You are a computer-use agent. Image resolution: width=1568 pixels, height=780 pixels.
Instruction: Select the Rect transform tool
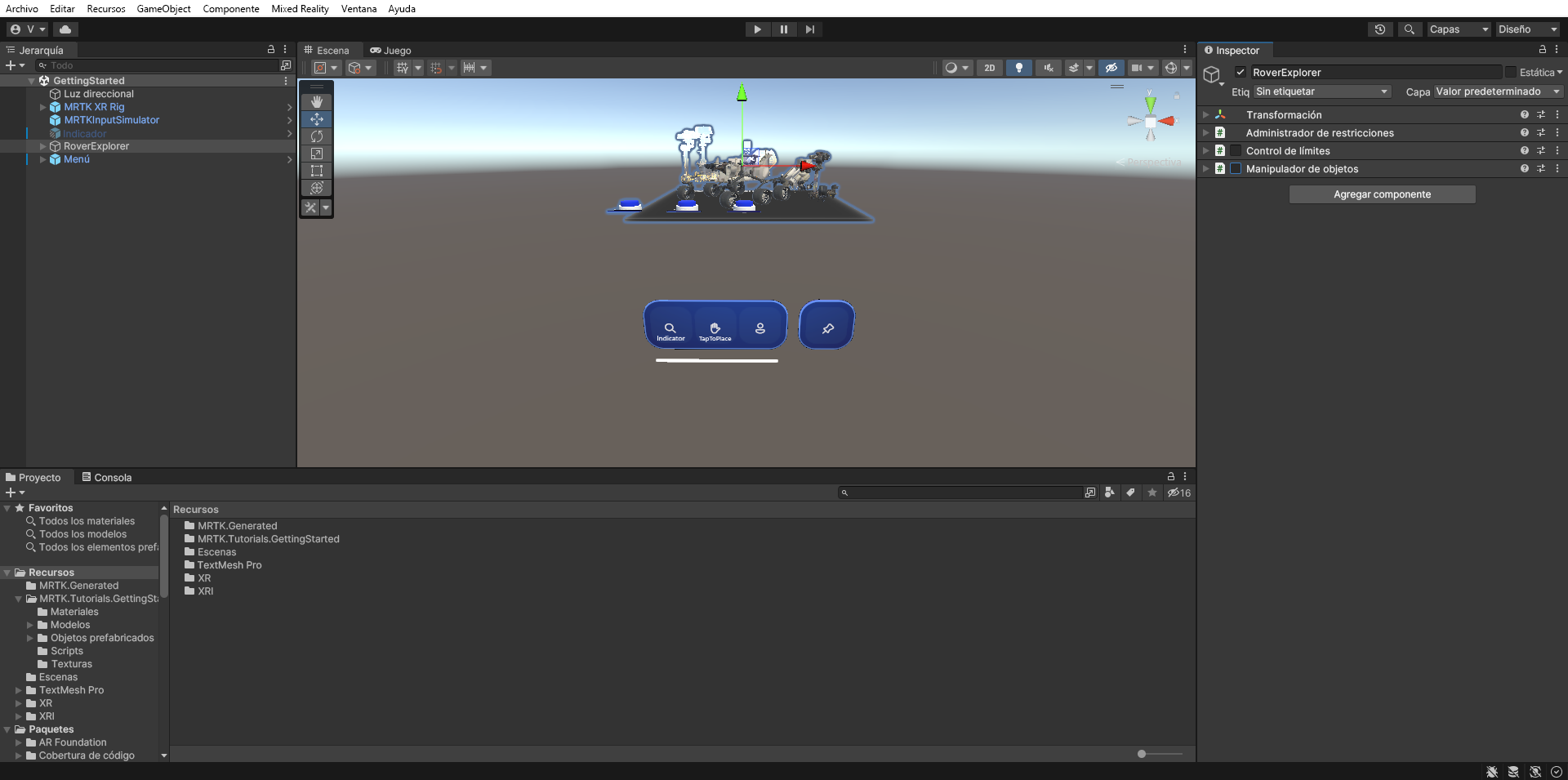pyautogui.click(x=316, y=171)
